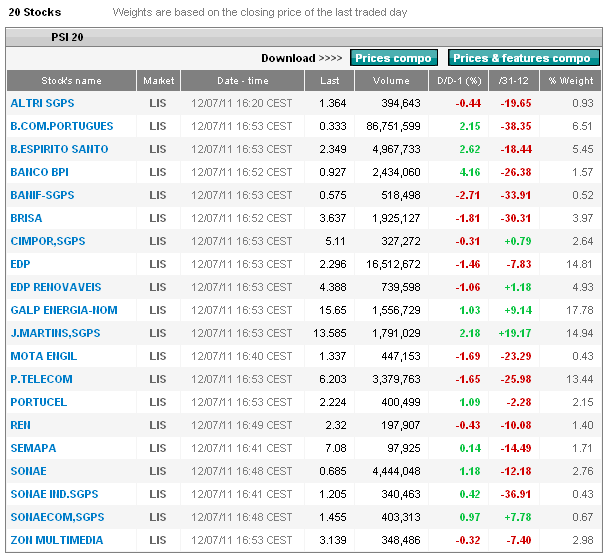
Task: Click the % Weight column header
Action: 570,81
